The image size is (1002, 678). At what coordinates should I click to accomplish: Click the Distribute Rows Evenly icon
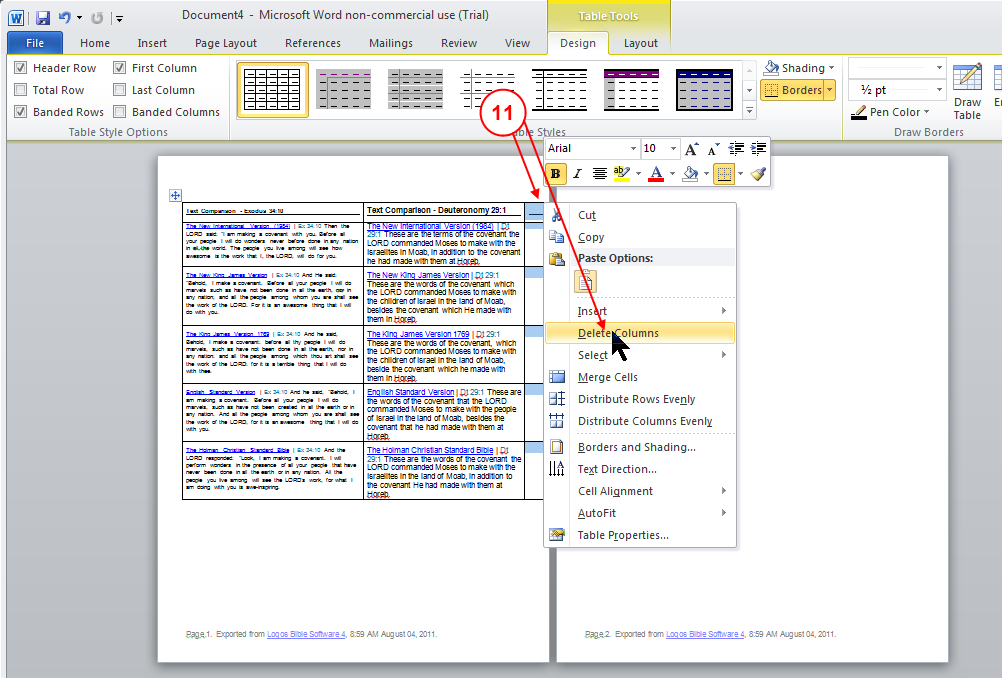[557, 399]
